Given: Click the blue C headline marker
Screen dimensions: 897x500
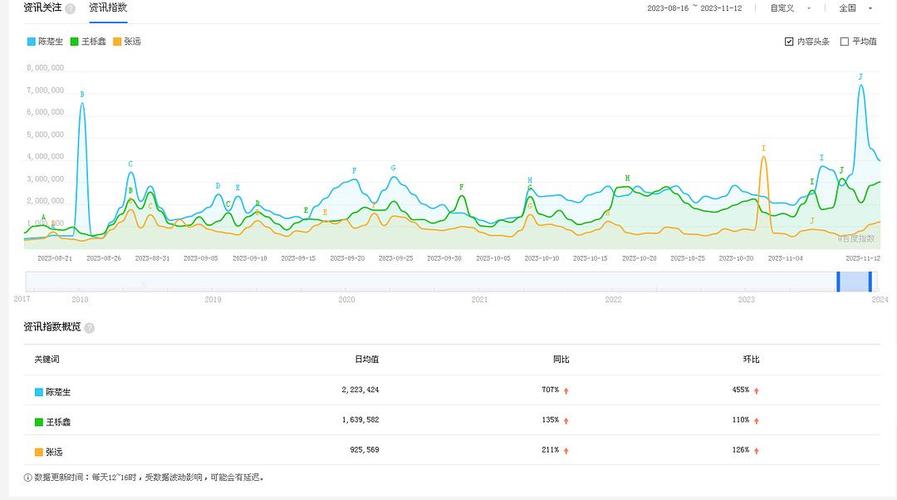Looking at the screenshot, I should pos(130,164).
